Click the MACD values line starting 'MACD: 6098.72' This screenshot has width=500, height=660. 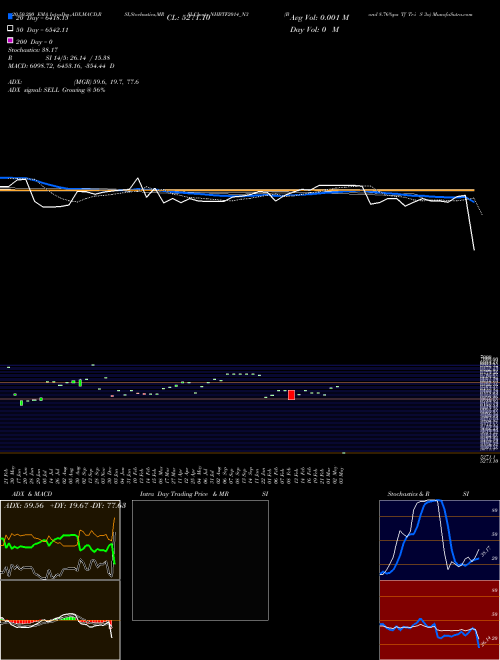[61, 66]
